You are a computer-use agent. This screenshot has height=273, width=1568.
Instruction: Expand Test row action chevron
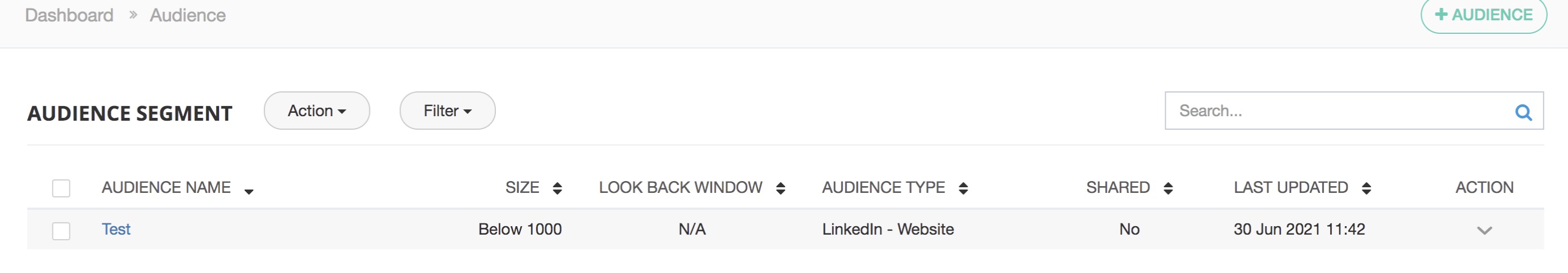(1484, 231)
